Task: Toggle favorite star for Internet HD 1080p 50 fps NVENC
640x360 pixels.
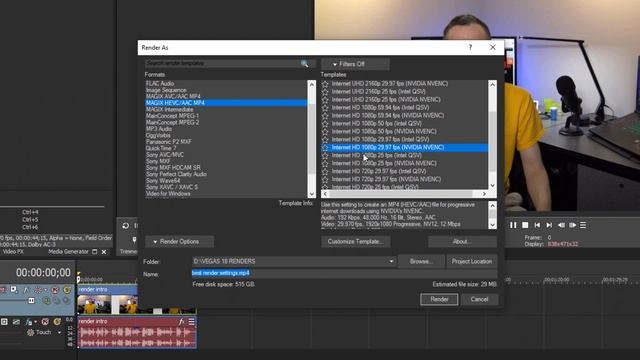Action: coord(325,131)
